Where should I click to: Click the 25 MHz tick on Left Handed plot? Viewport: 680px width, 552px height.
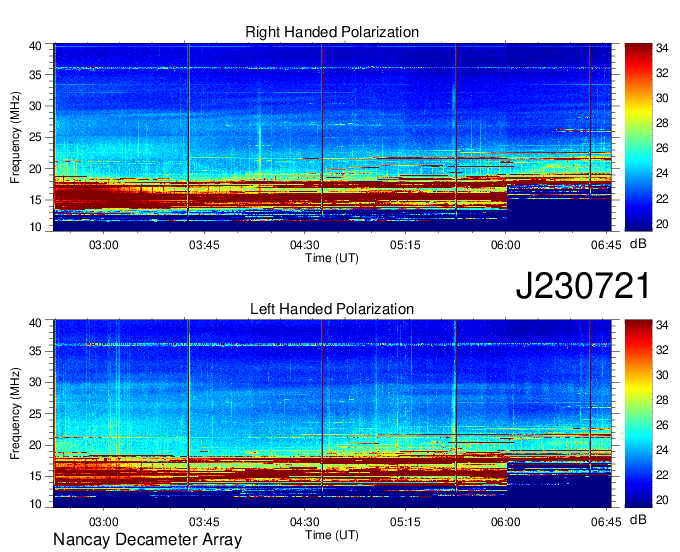[35, 414]
